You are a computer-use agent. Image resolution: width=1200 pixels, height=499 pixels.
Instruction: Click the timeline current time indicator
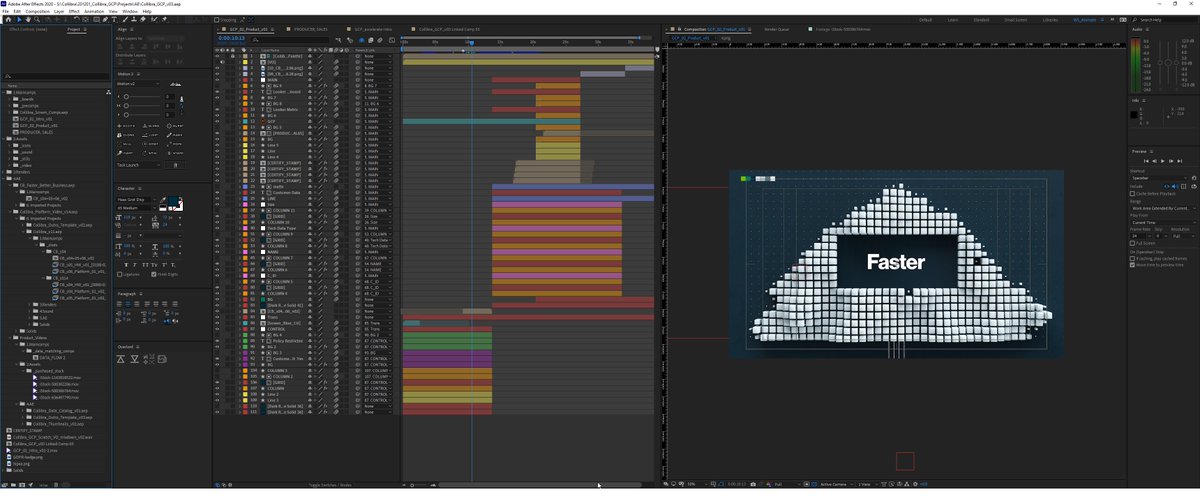(x=470, y=42)
